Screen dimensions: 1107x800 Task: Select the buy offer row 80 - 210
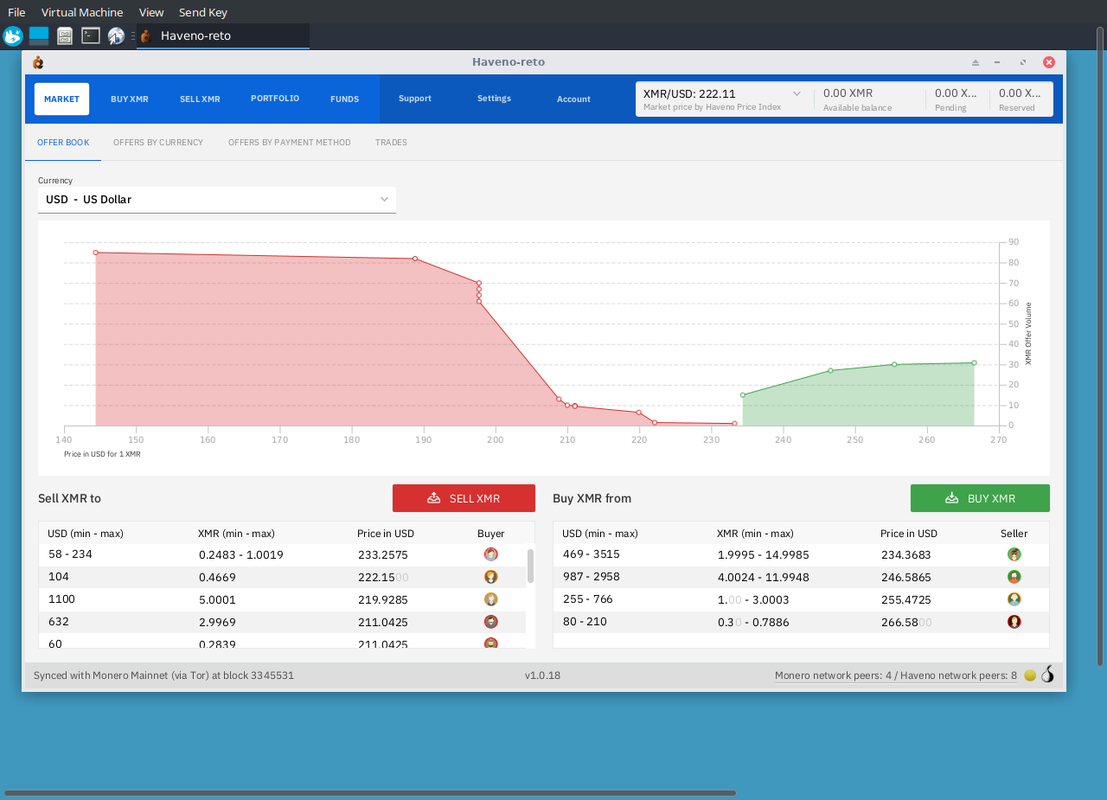pyautogui.click(x=801, y=622)
